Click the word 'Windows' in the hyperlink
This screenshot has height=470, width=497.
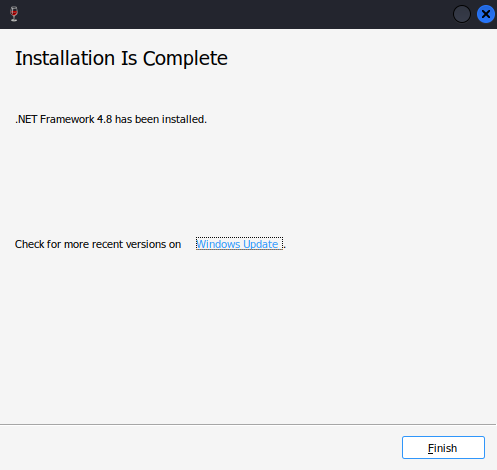tap(218, 244)
